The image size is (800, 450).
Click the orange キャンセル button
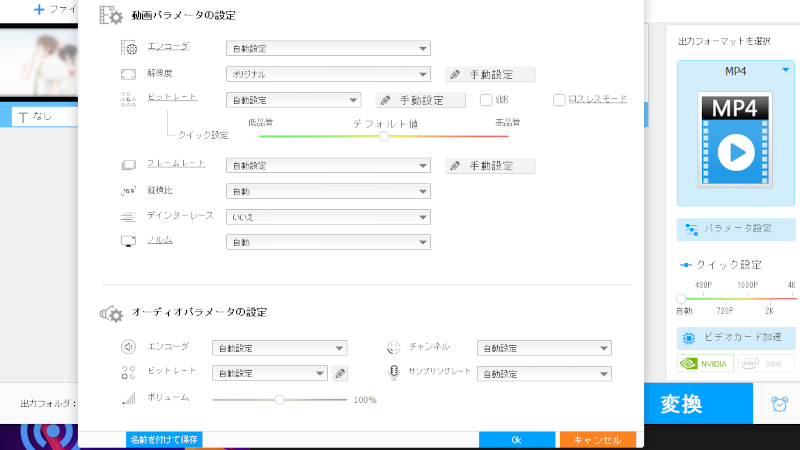tap(597, 440)
